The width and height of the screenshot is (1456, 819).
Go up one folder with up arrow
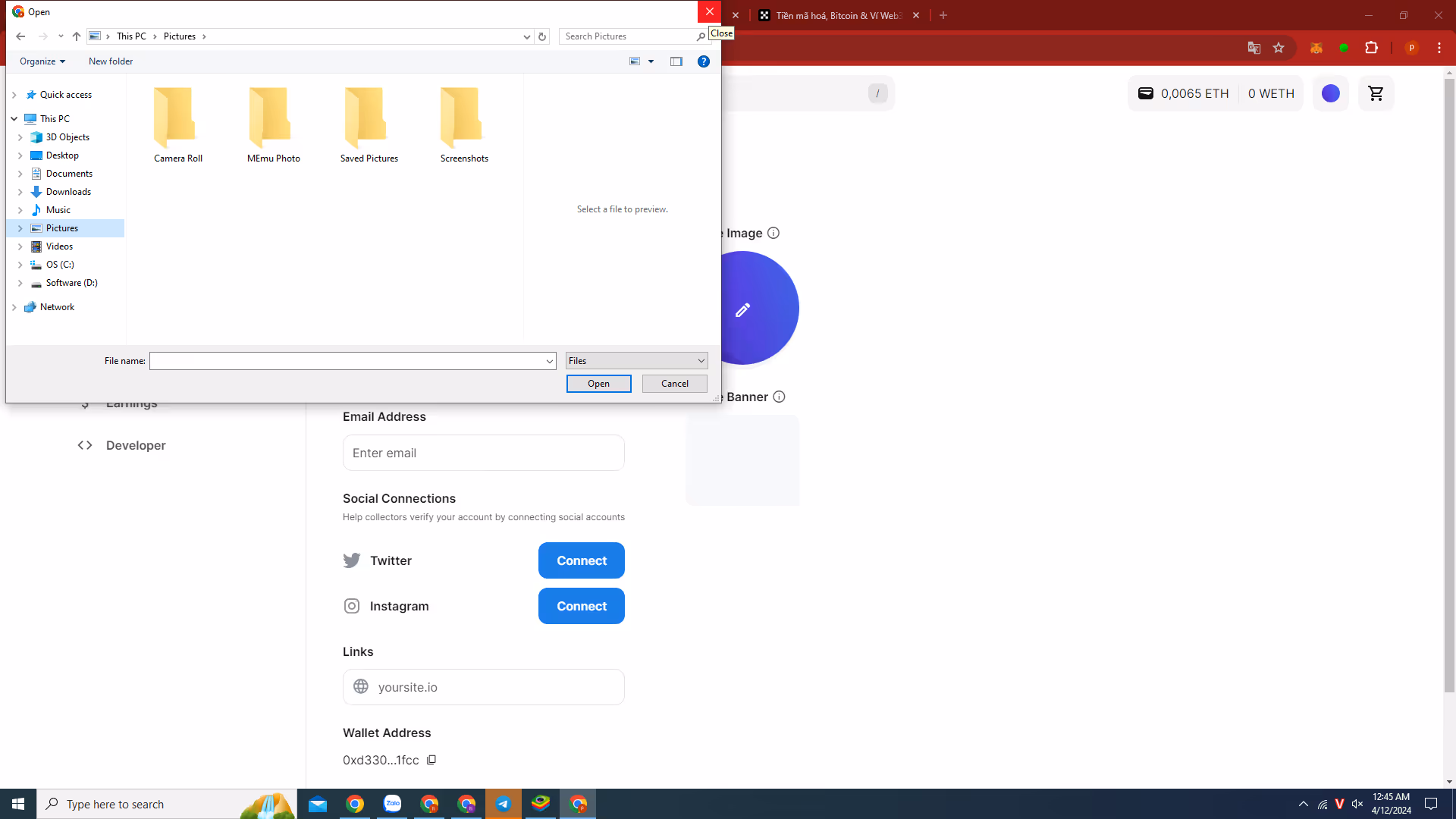point(77,36)
